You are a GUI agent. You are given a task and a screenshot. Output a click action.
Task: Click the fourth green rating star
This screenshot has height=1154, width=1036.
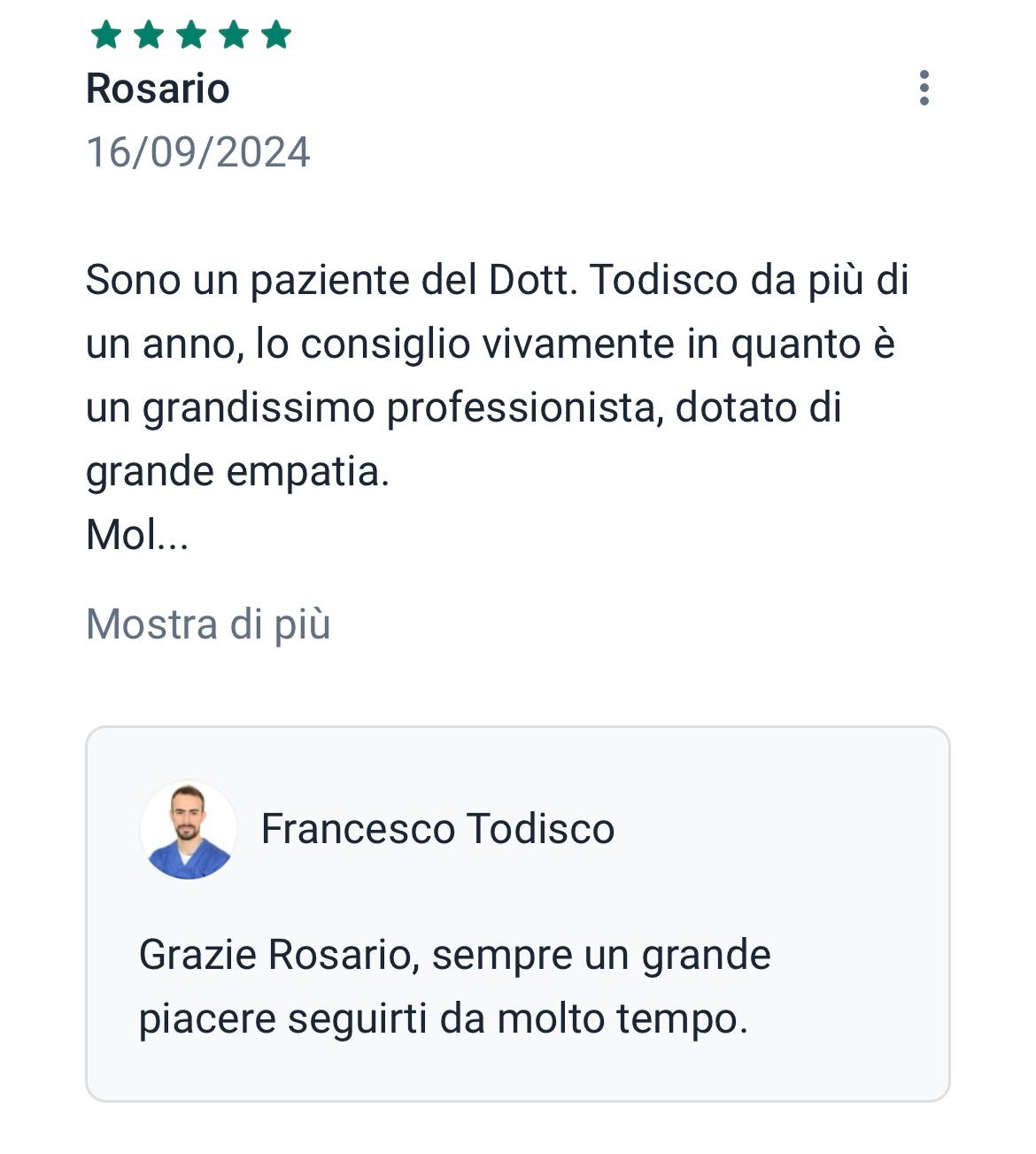[x=234, y=35]
